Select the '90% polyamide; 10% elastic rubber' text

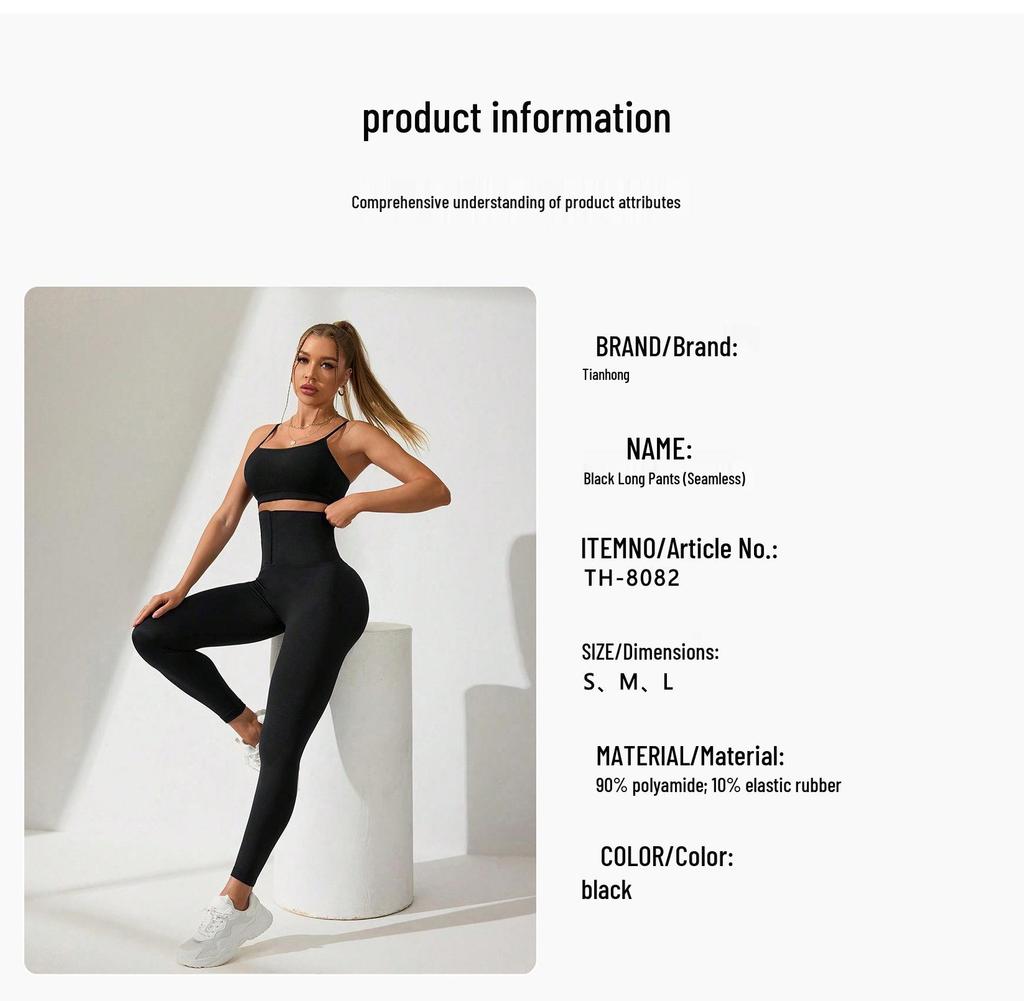(x=718, y=786)
